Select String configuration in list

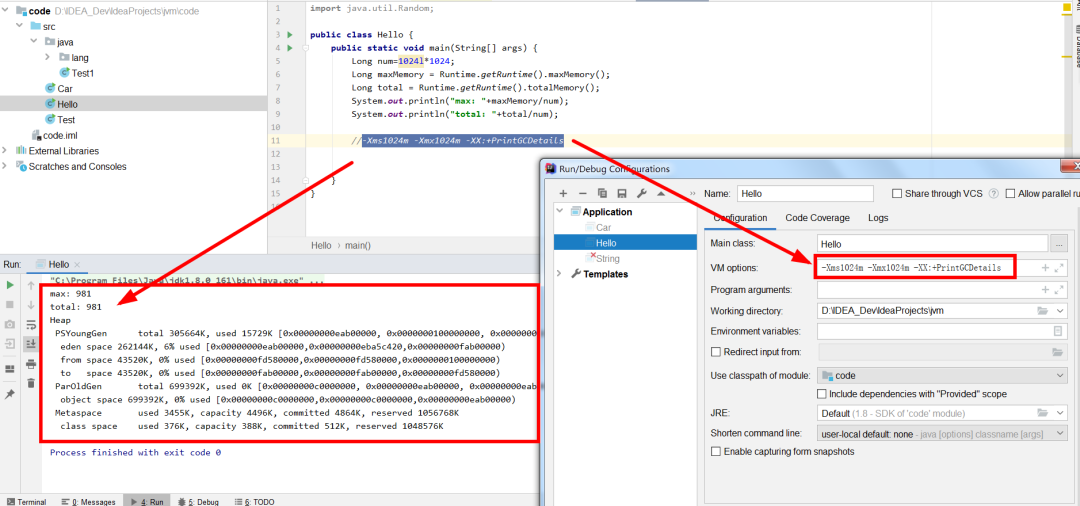[608, 258]
